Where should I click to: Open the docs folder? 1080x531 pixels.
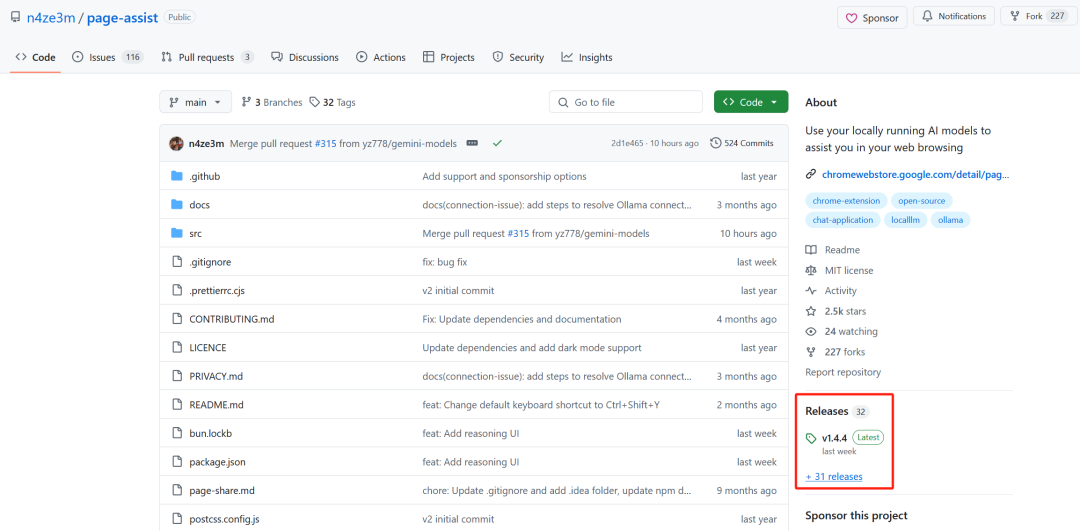click(200, 205)
